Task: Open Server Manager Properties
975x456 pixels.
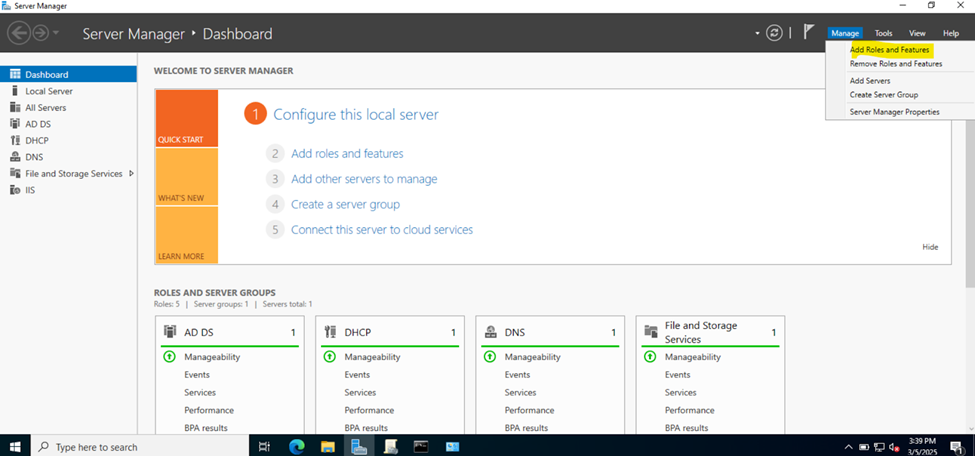Action: 894,112
